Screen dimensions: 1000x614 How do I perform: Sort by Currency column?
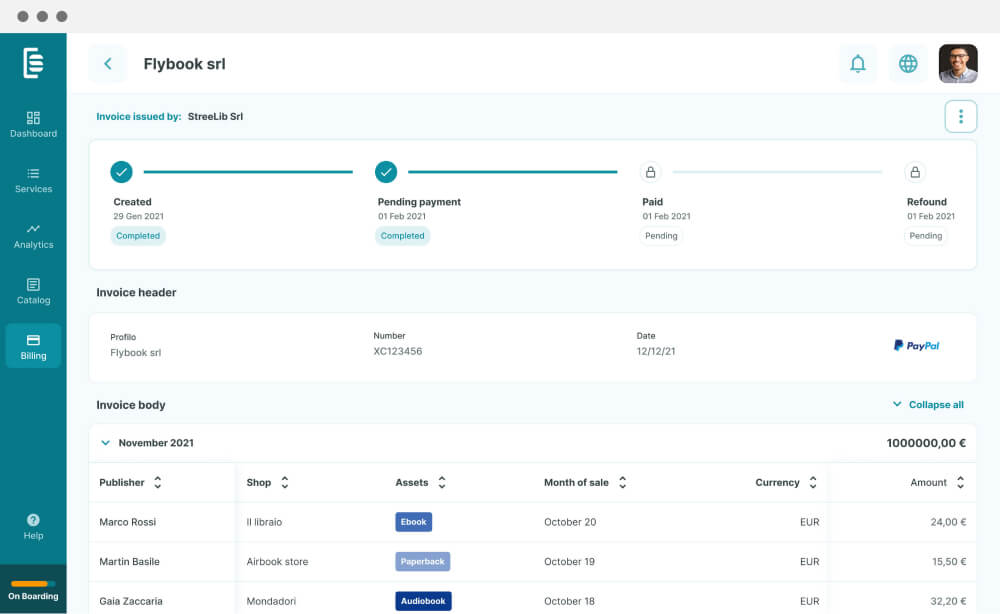click(812, 483)
